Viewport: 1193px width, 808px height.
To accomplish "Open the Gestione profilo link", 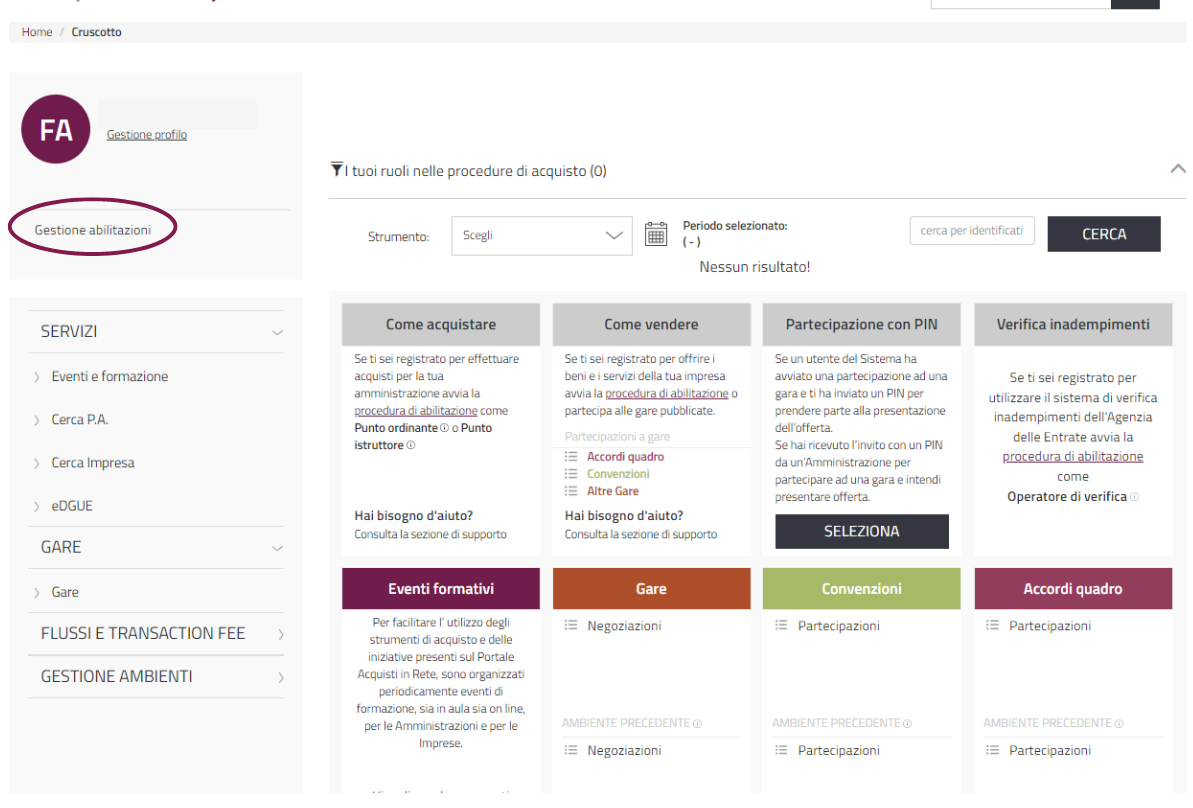I will [x=147, y=135].
